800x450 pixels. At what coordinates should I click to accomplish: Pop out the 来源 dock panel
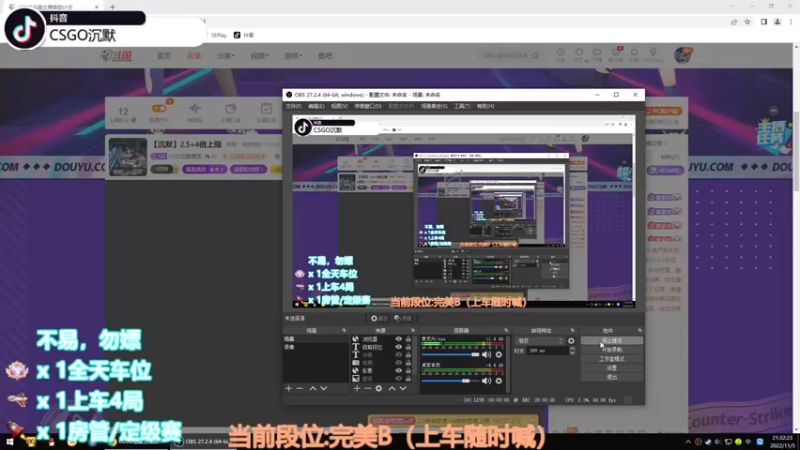click(413, 331)
